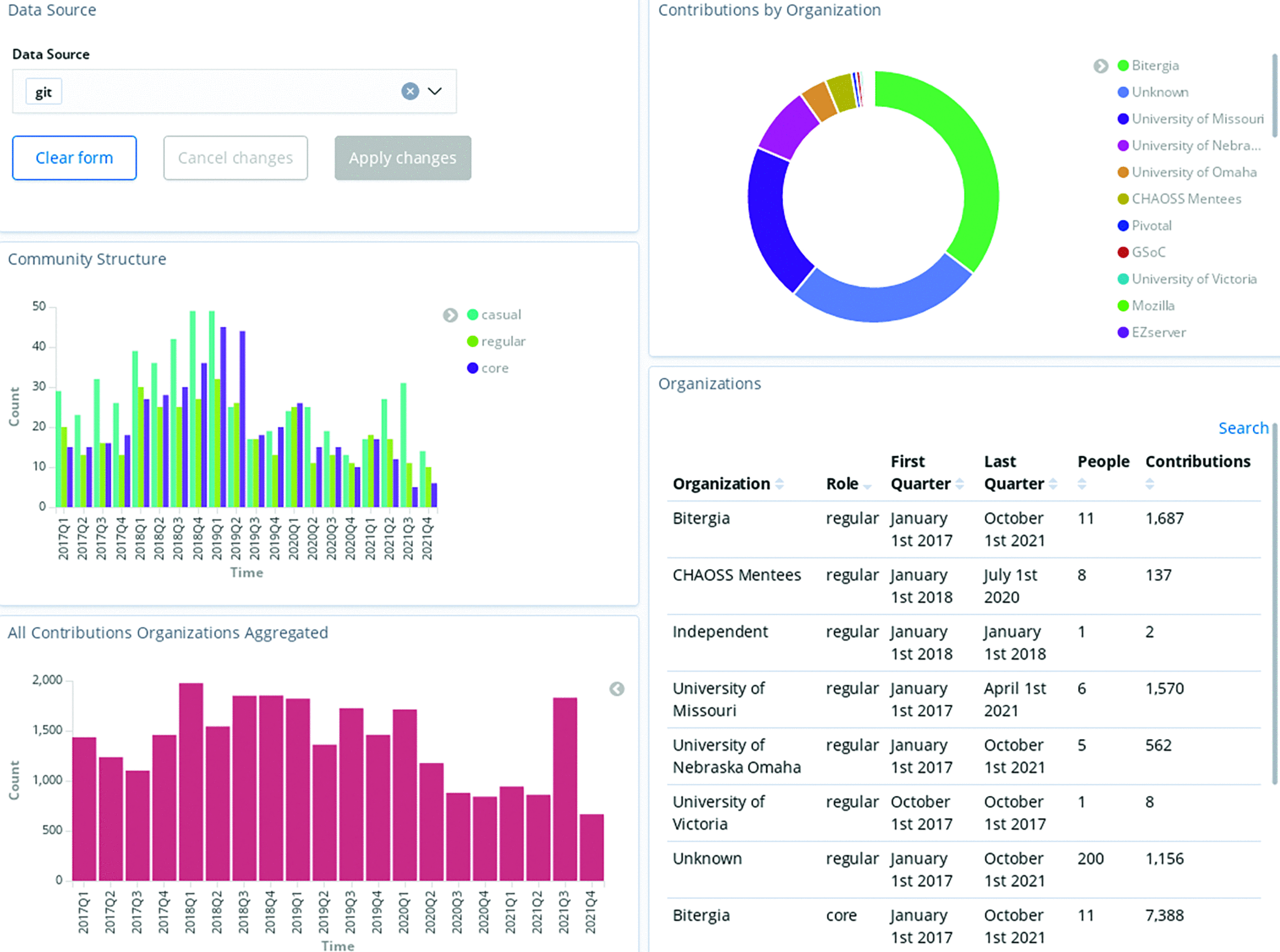Image resolution: width=1280 pixels, height=952 pixels.
Task: Click the 1,687 contributions value
Action: (x=1164, y=518)
